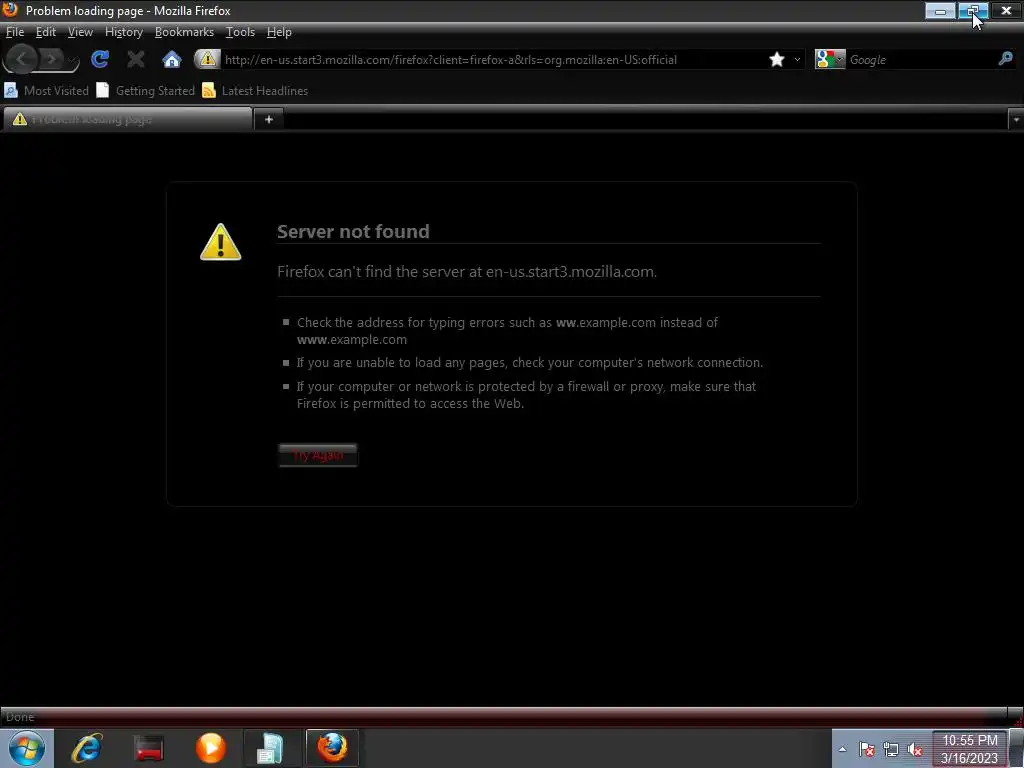The height and width of the screenshot is (768, 1024).
Task: Click the Server not found heading
Action: [x=353, y=231]
